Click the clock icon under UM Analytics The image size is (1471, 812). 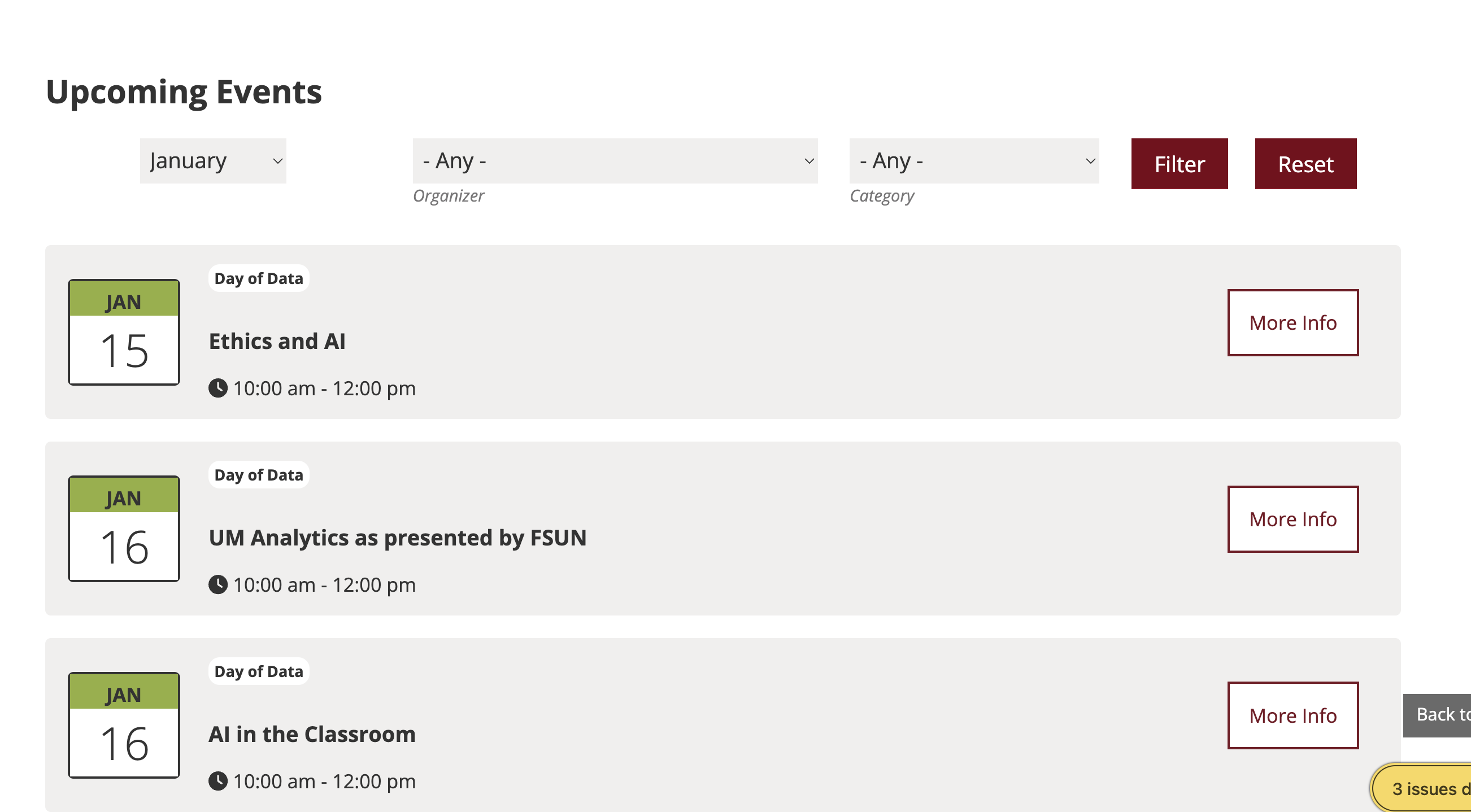[x=217, y=585]
